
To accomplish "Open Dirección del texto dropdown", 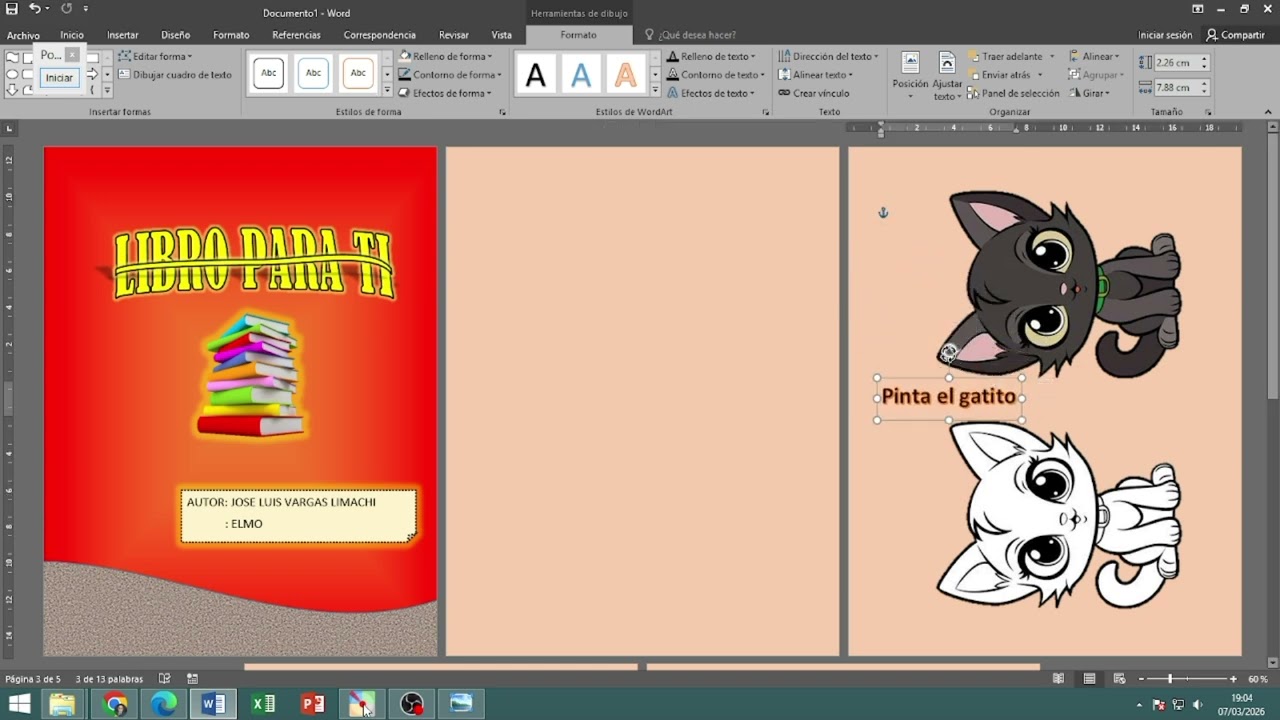I will [829, 56].
